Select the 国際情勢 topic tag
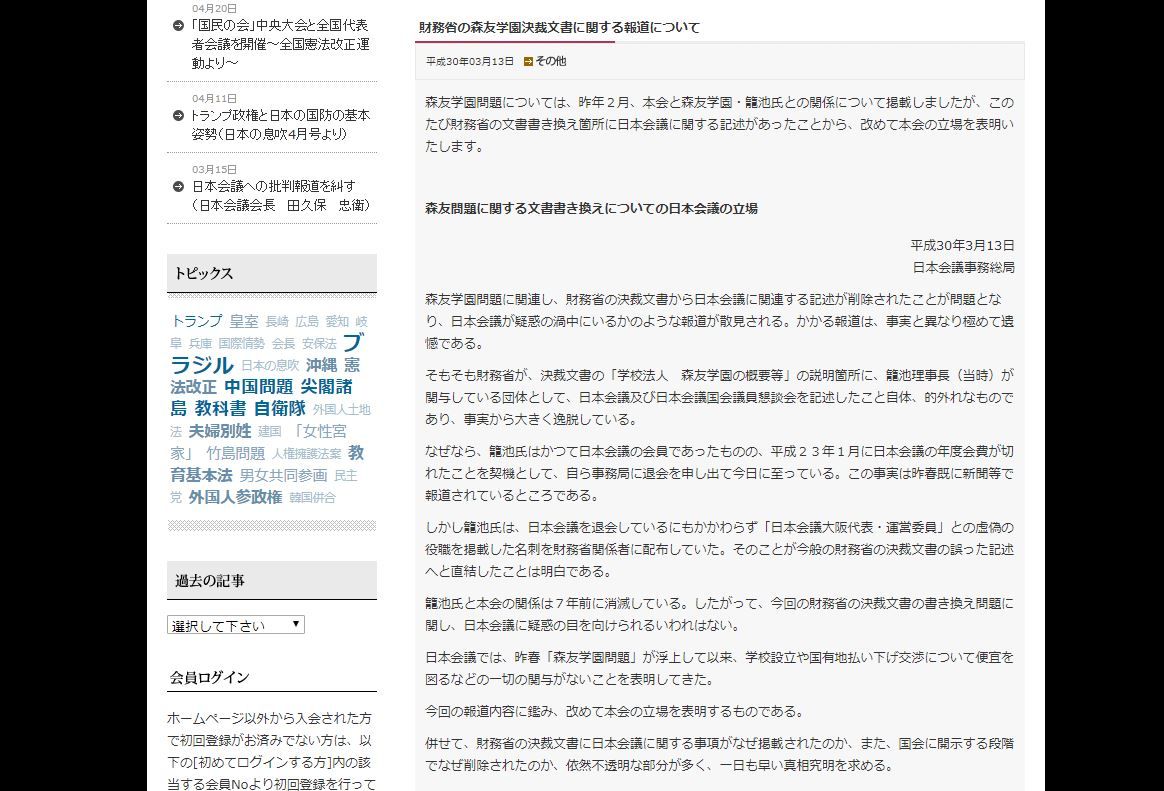The height and width of the screenshot is (791, 1164). click(241, 344)
